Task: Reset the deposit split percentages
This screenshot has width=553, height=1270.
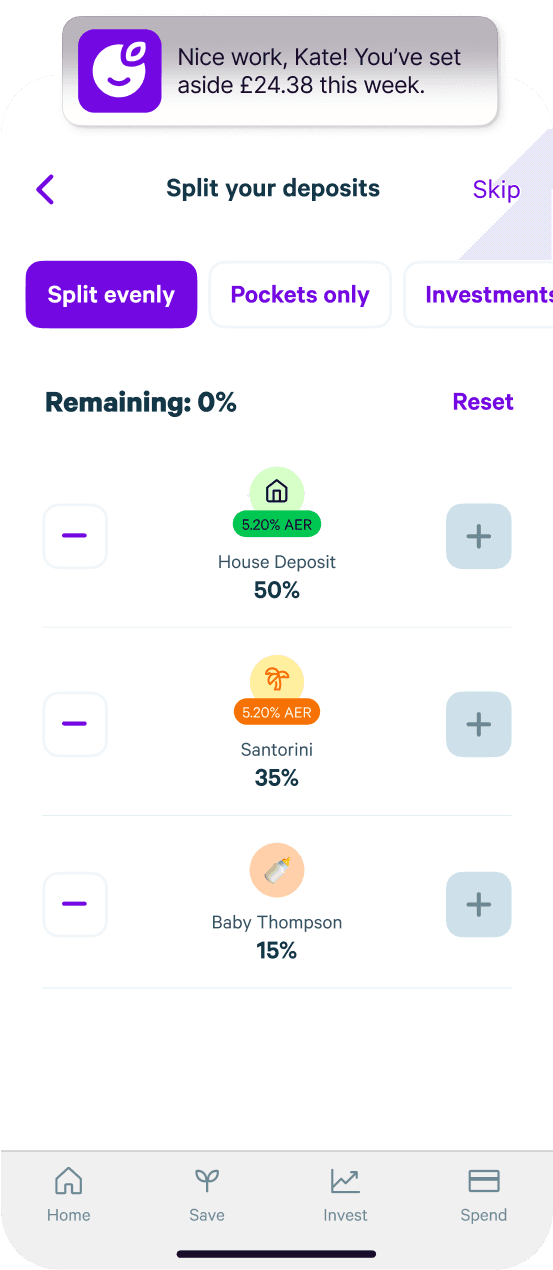Action: point(483,402)
